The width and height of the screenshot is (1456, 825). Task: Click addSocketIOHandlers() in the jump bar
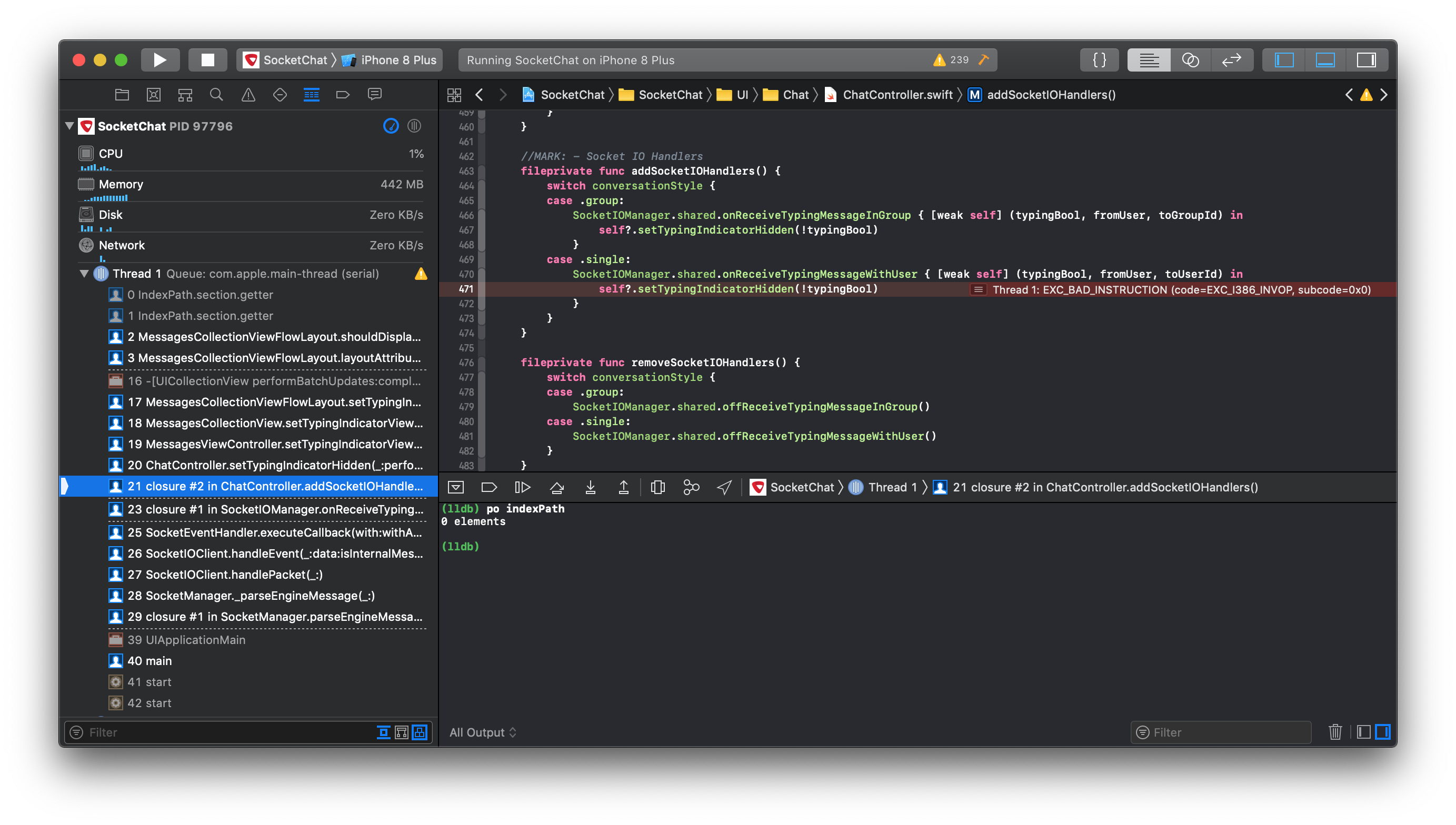(x=1042, y=95)
